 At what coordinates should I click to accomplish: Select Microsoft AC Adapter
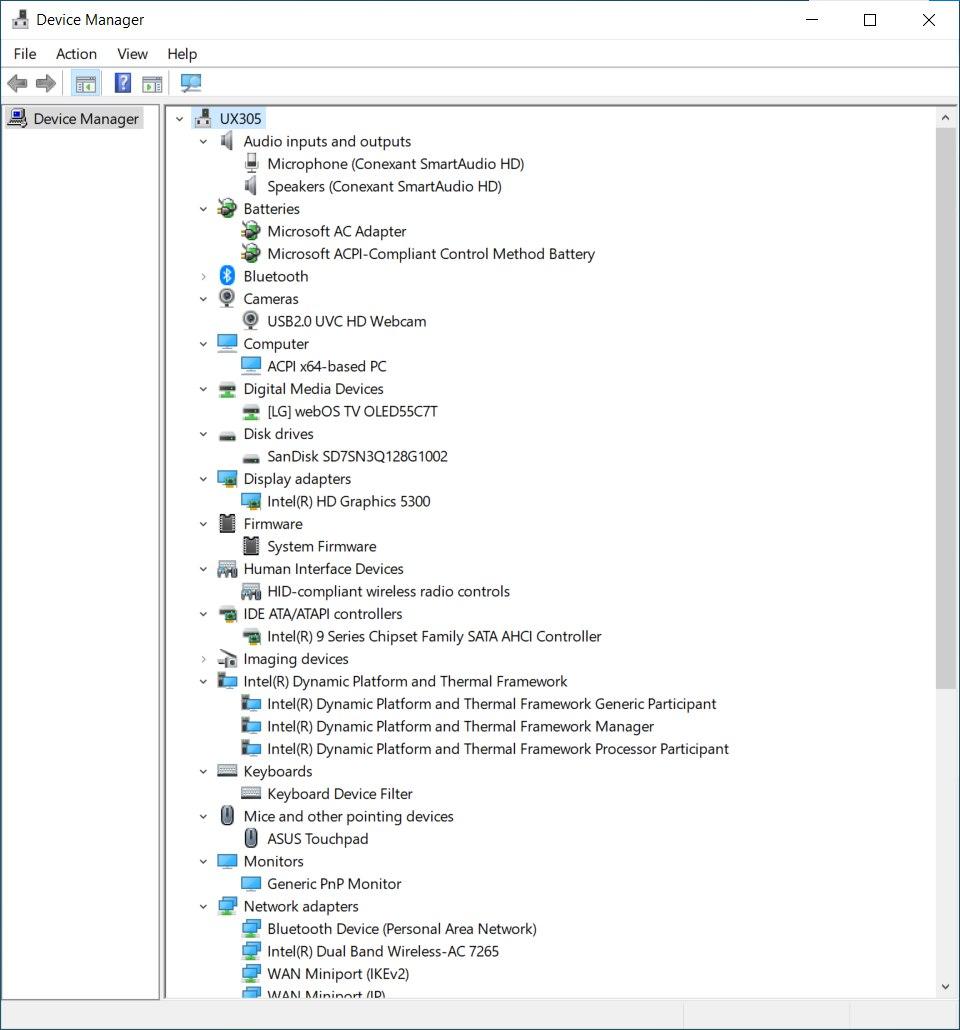[336, 231]
